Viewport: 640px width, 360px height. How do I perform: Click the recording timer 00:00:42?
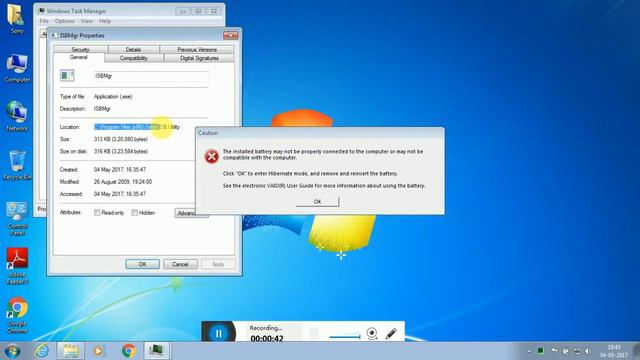coord(267,338)
